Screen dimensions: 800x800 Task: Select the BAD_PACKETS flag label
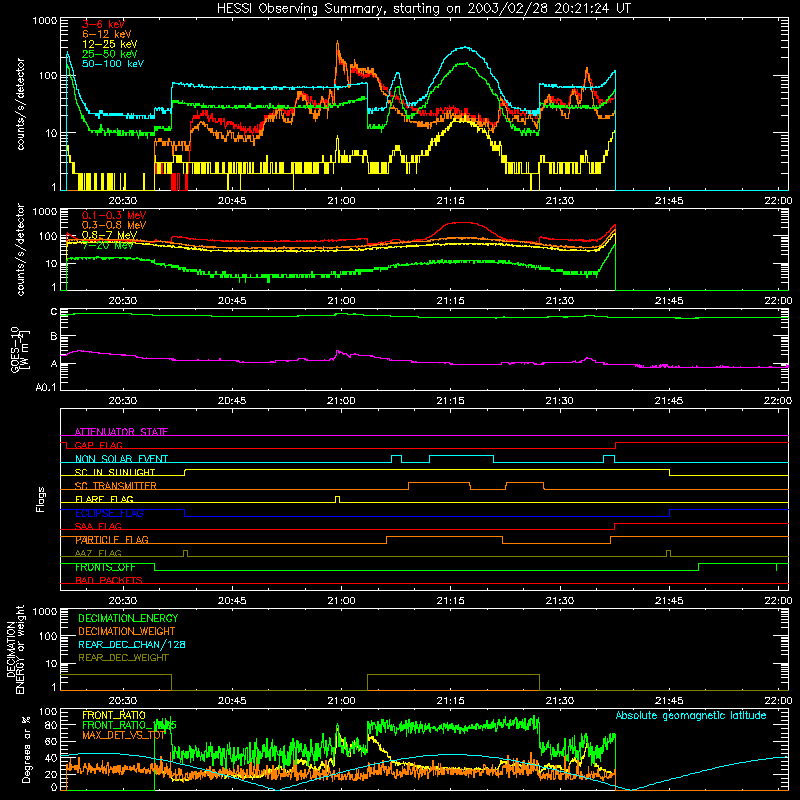(x=109, y=580)
